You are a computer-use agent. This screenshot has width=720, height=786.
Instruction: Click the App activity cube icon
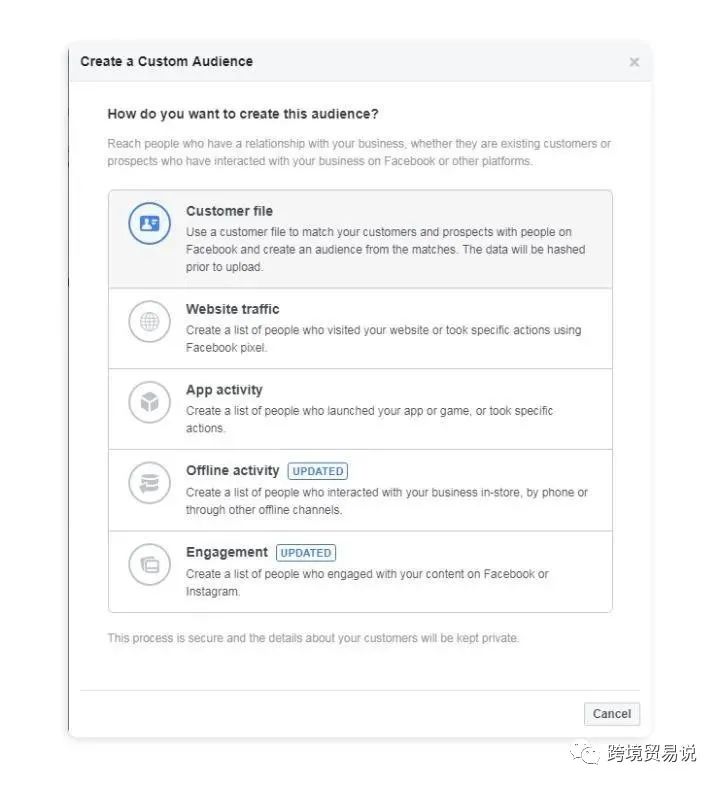pos(149,402)
